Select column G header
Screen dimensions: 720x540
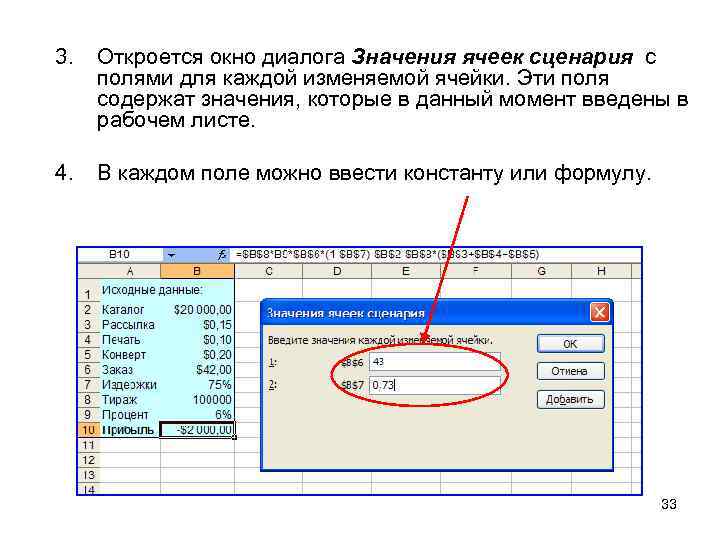point(541,271)
